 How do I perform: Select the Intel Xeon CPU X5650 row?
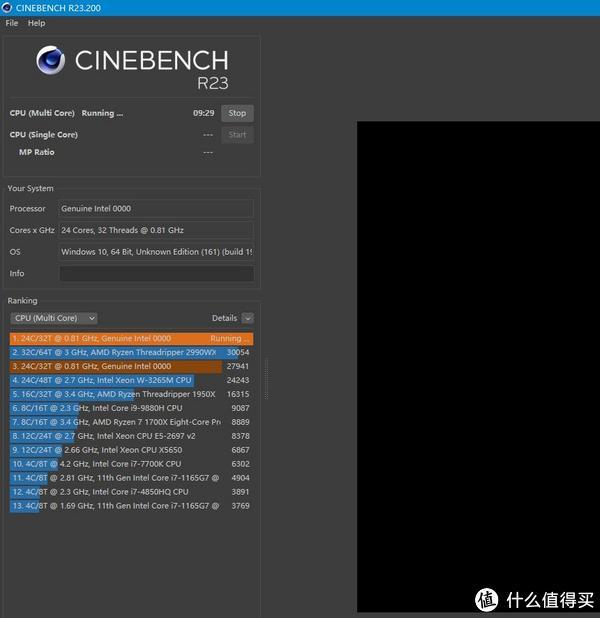tap(132, 450)
